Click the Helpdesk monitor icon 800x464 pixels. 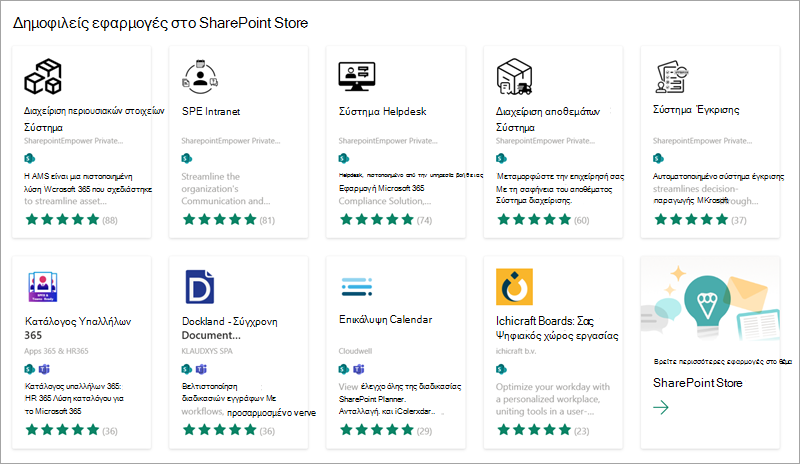point(357,77)
